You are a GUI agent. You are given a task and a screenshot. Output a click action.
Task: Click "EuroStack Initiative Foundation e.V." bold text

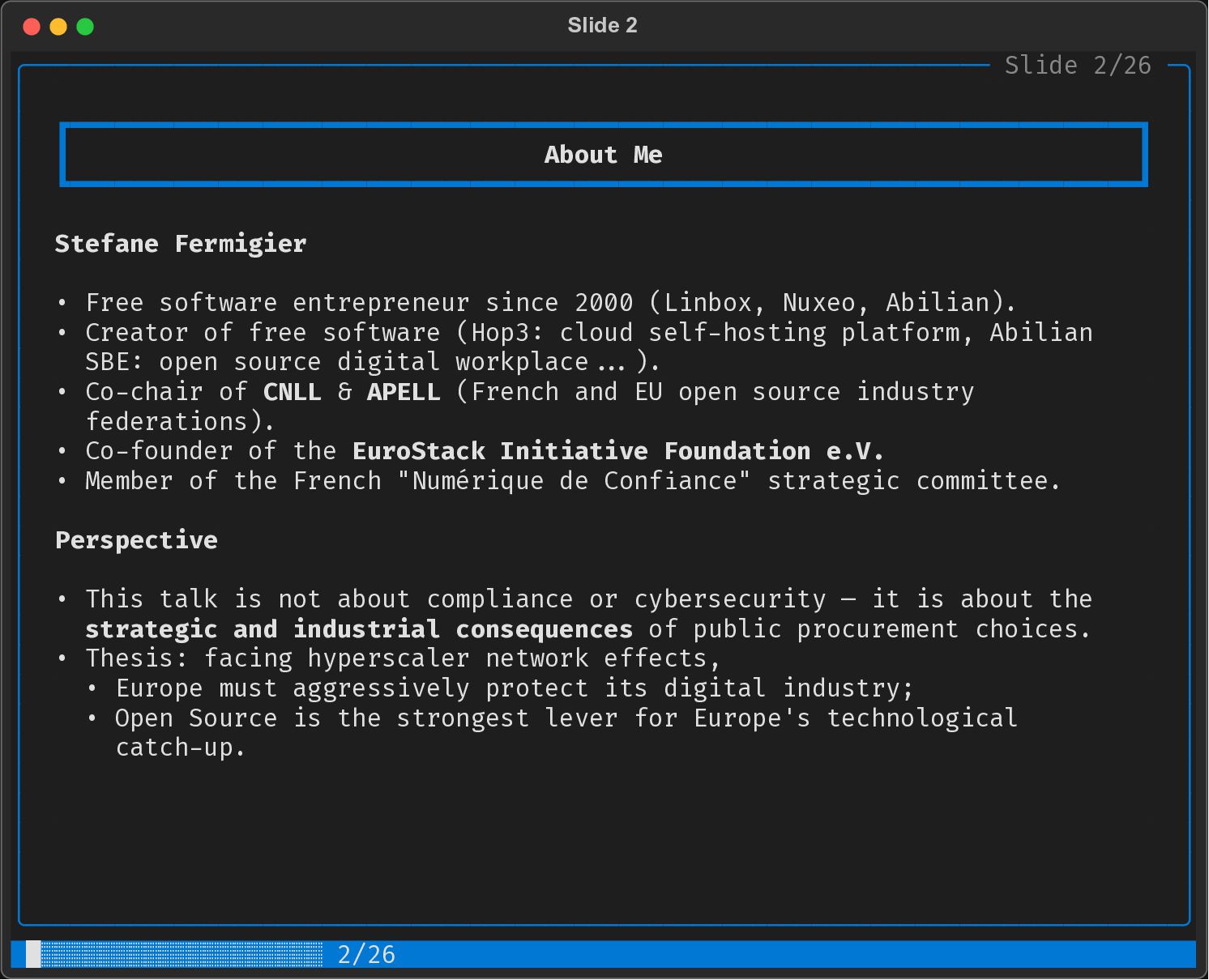click(x=617, y=451)
